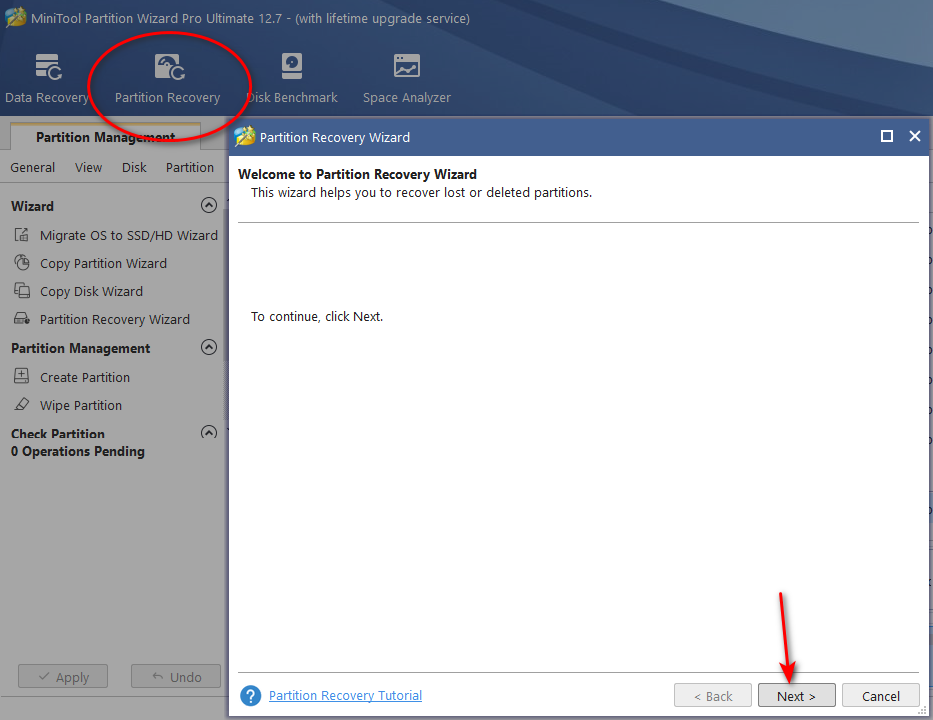
Task: Open the Partition menu
Action: click(x=190, y=168)
